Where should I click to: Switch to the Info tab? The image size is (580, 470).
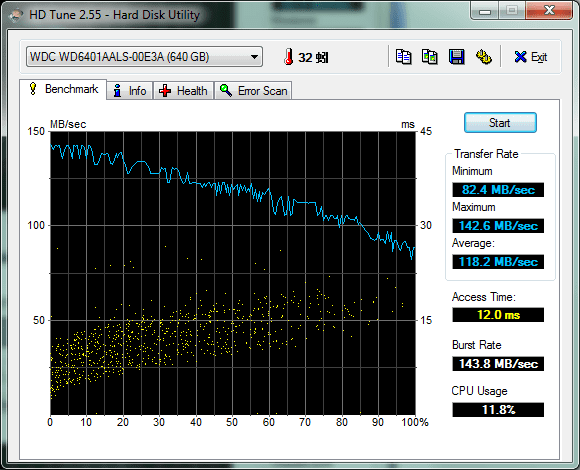(130, 91)
